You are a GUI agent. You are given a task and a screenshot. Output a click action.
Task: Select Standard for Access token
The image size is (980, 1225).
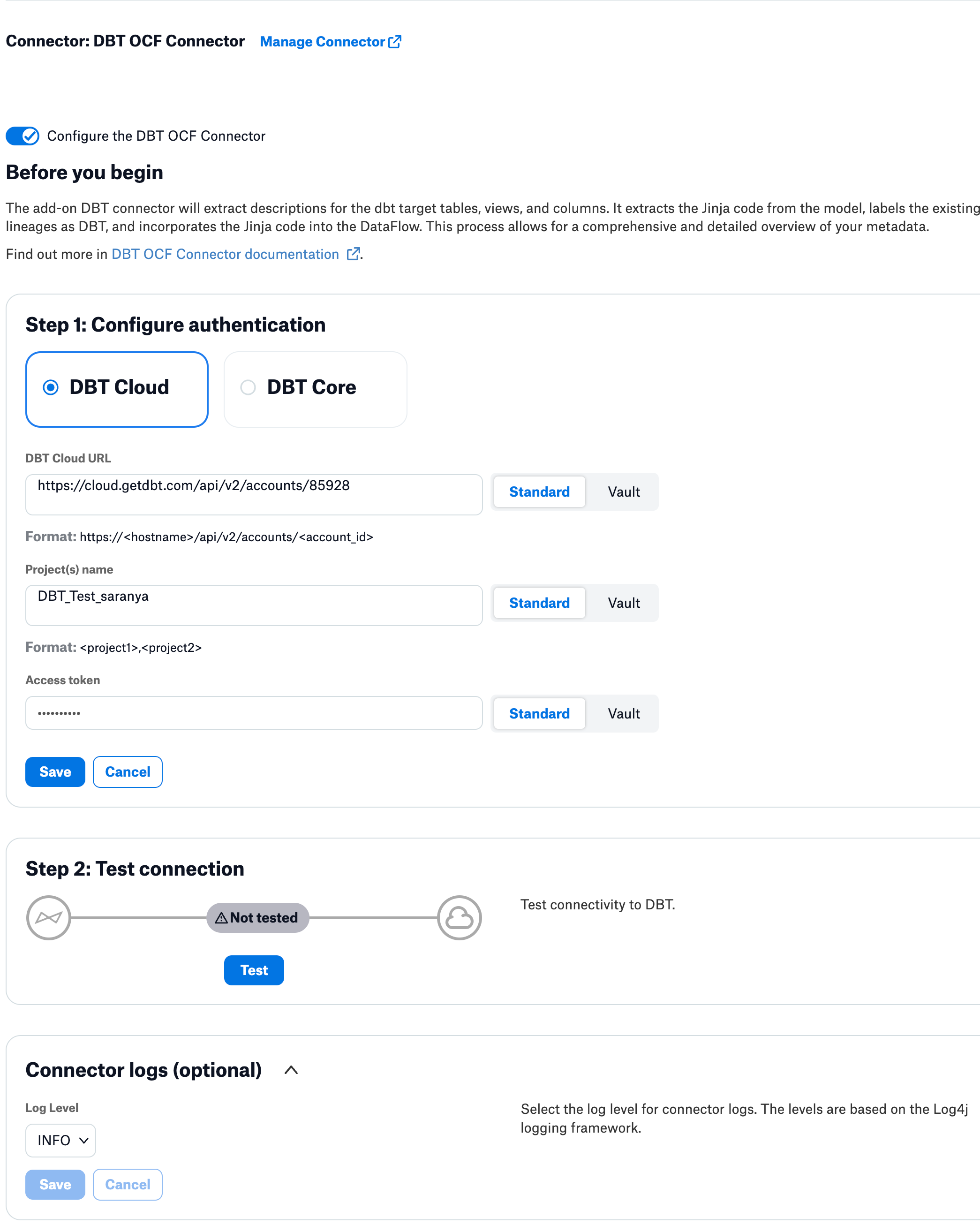tap(539, 714)
